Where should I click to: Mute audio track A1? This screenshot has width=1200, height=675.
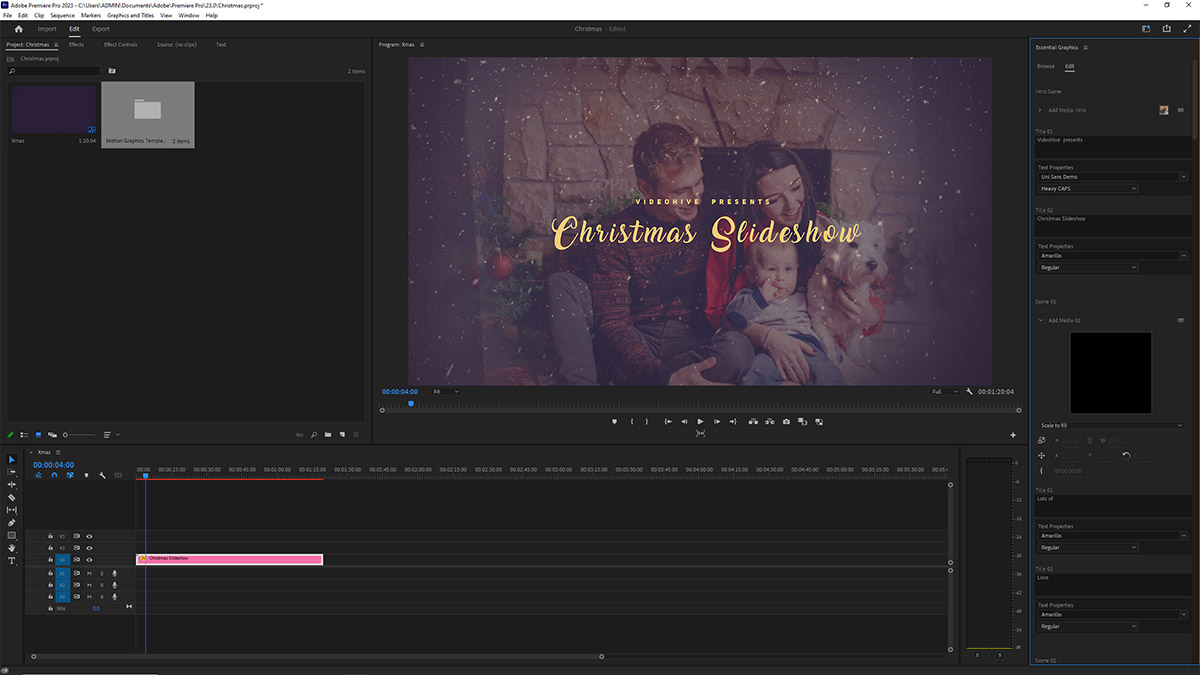pyautogui.click(x=89, y=573)
